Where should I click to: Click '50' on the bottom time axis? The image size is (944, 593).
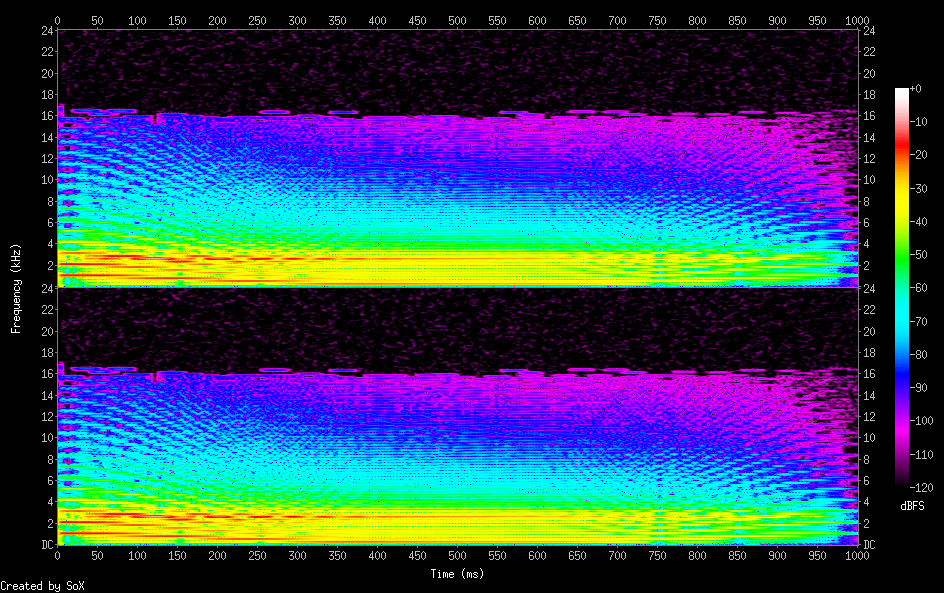click(x=97, y=556)
